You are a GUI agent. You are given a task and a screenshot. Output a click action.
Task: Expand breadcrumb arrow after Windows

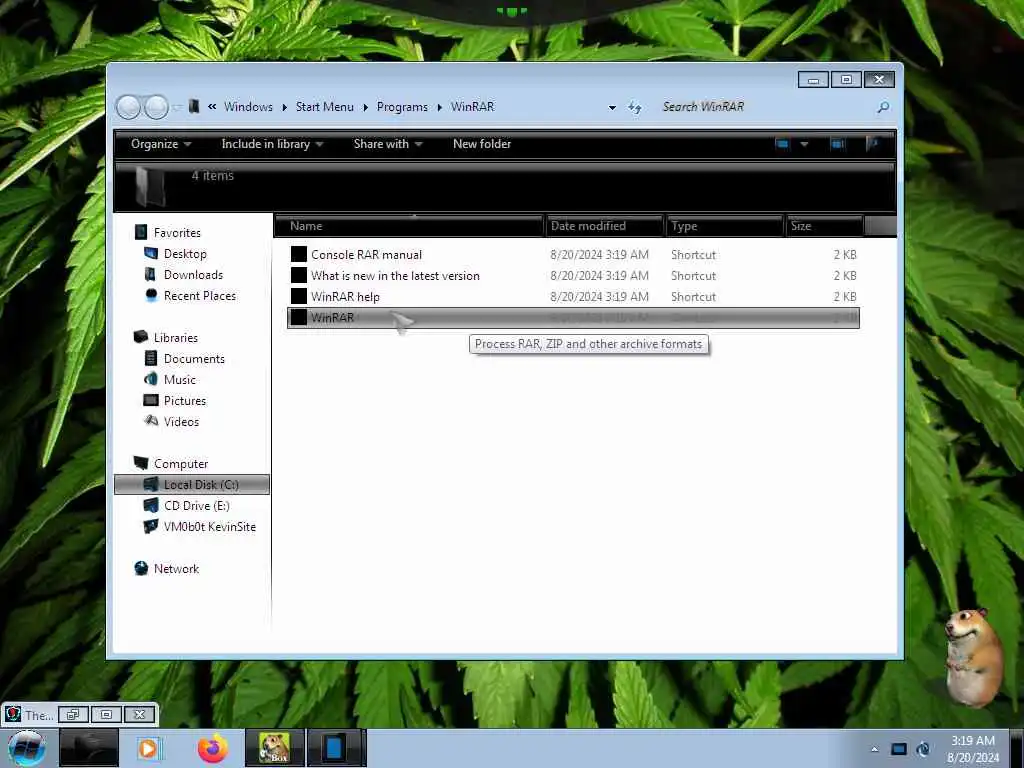[285, 107]
